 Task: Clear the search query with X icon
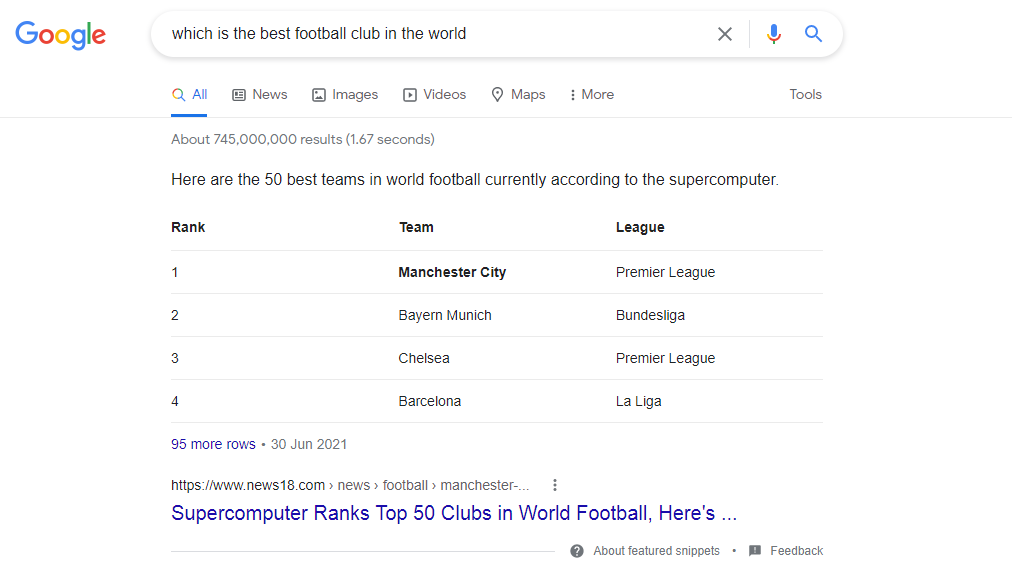click(725, 34)
